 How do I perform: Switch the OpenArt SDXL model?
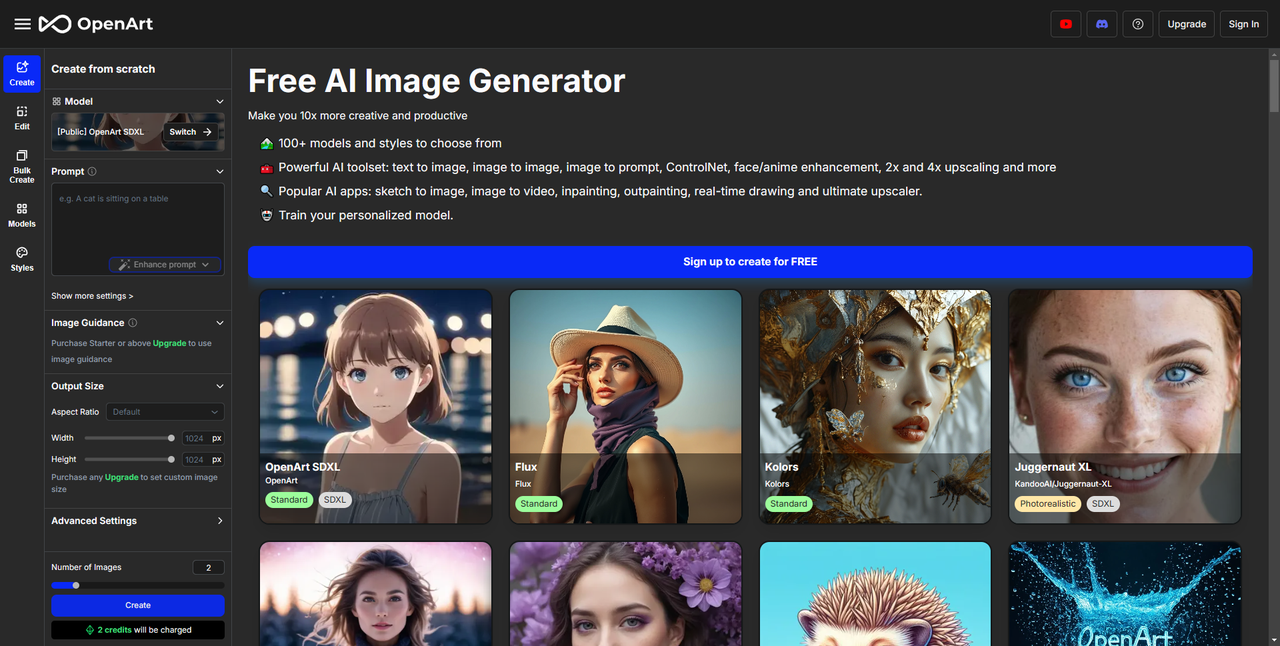tap(190, 132)
